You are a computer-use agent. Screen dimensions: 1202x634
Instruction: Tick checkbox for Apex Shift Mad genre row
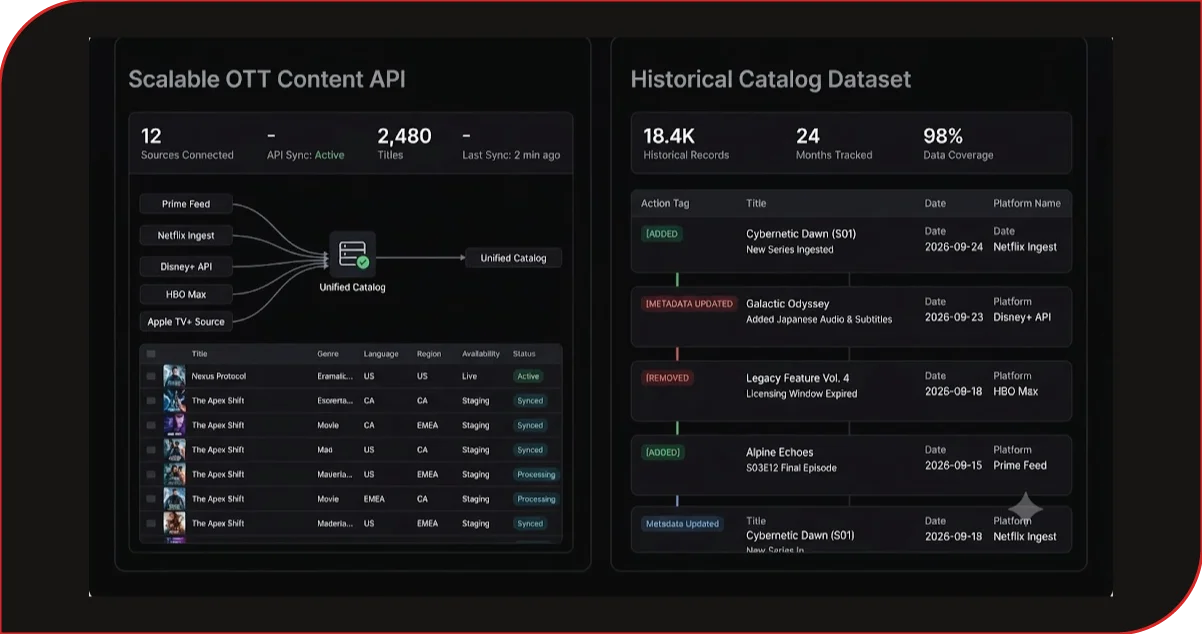(x=151, y=450)
